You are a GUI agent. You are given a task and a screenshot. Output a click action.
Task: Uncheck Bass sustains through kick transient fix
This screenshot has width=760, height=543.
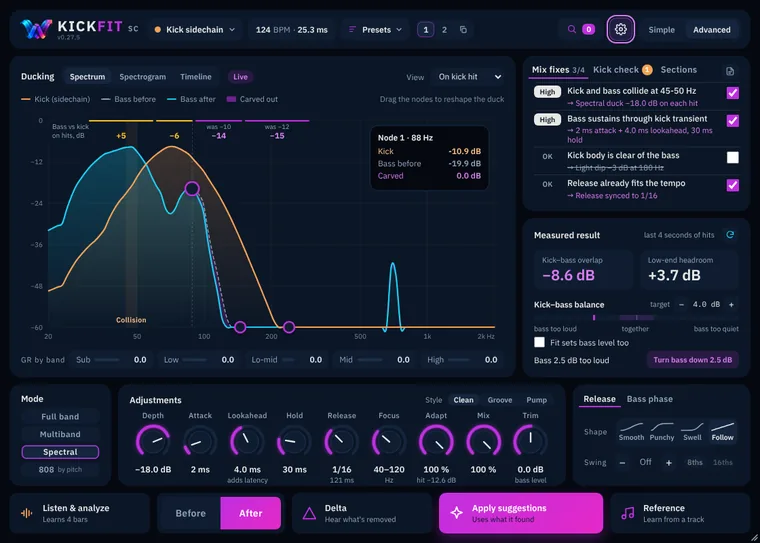[x=732, y=120]
